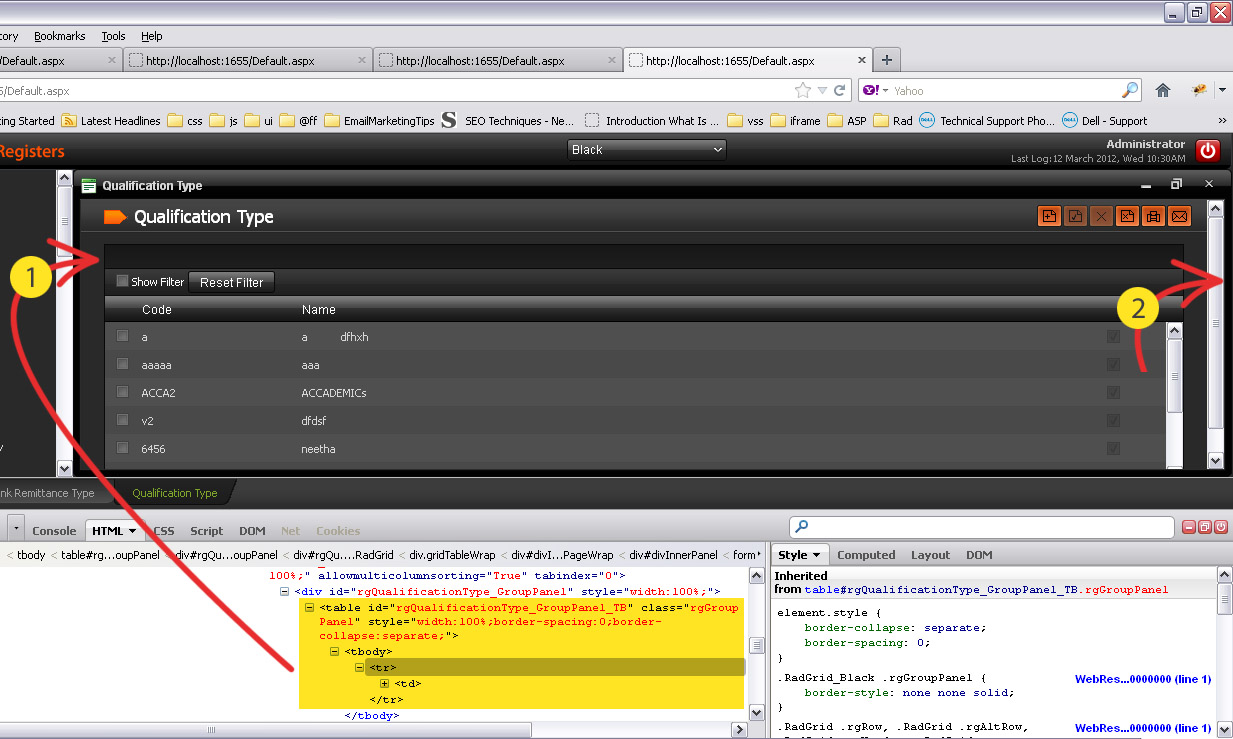Open the Firebug bug icon

(x=1200, y=90)
